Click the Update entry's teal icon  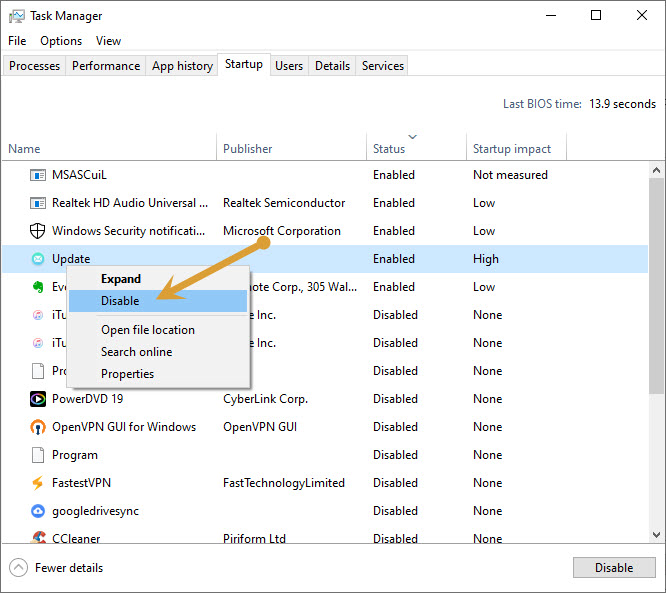[38, 259]
